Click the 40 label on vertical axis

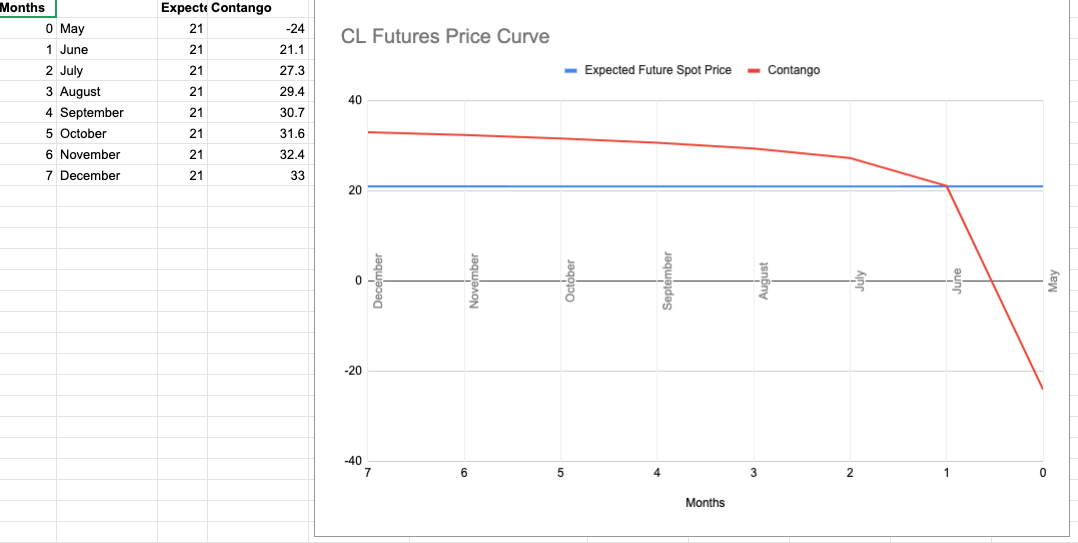[355, 100]
